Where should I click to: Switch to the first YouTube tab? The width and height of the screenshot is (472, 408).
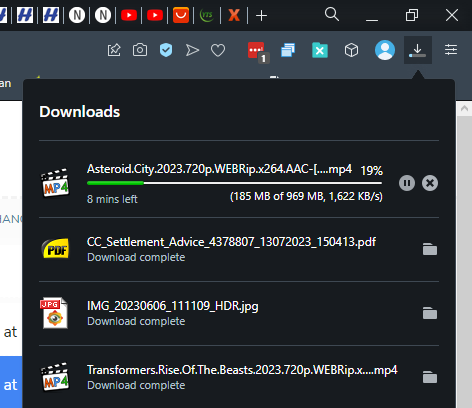pyautogui.click(x=129, y=15)
